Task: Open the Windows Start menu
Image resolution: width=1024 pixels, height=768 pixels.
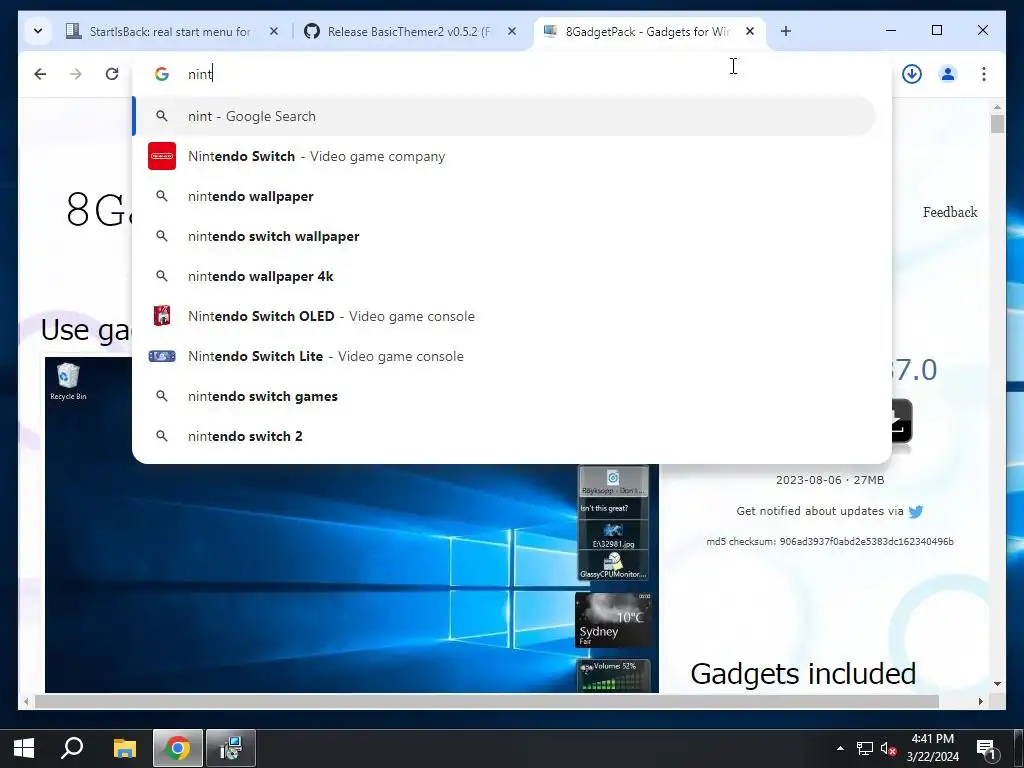Action: pos(24,748)
